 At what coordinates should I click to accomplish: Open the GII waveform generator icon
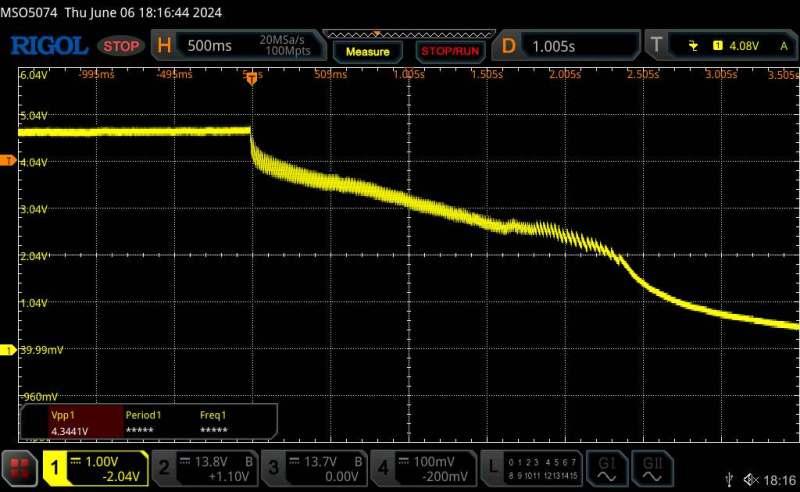click(653, 467)
